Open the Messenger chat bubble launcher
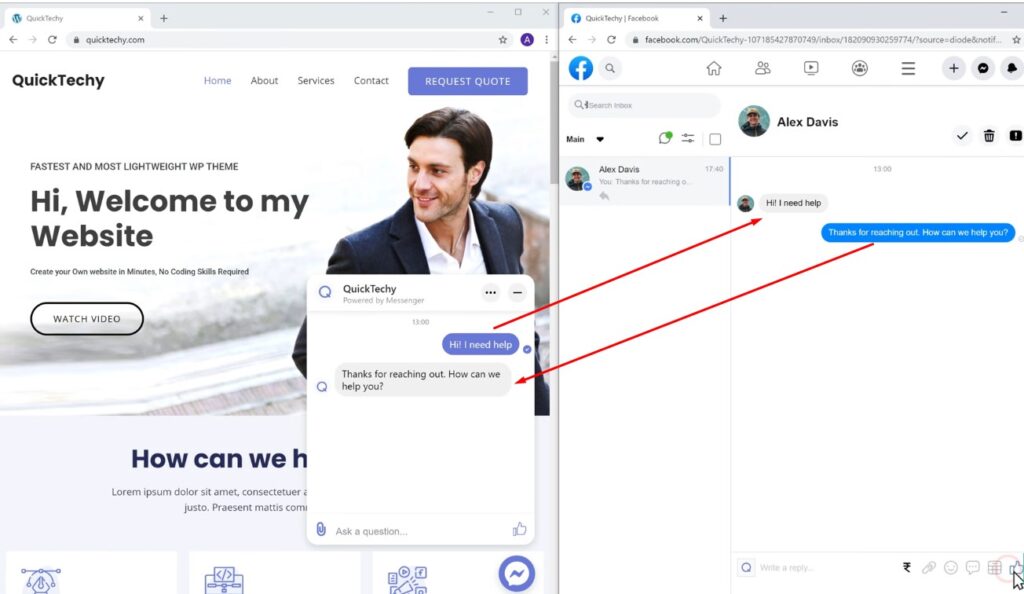1024x594 pixels. point(517,573)
